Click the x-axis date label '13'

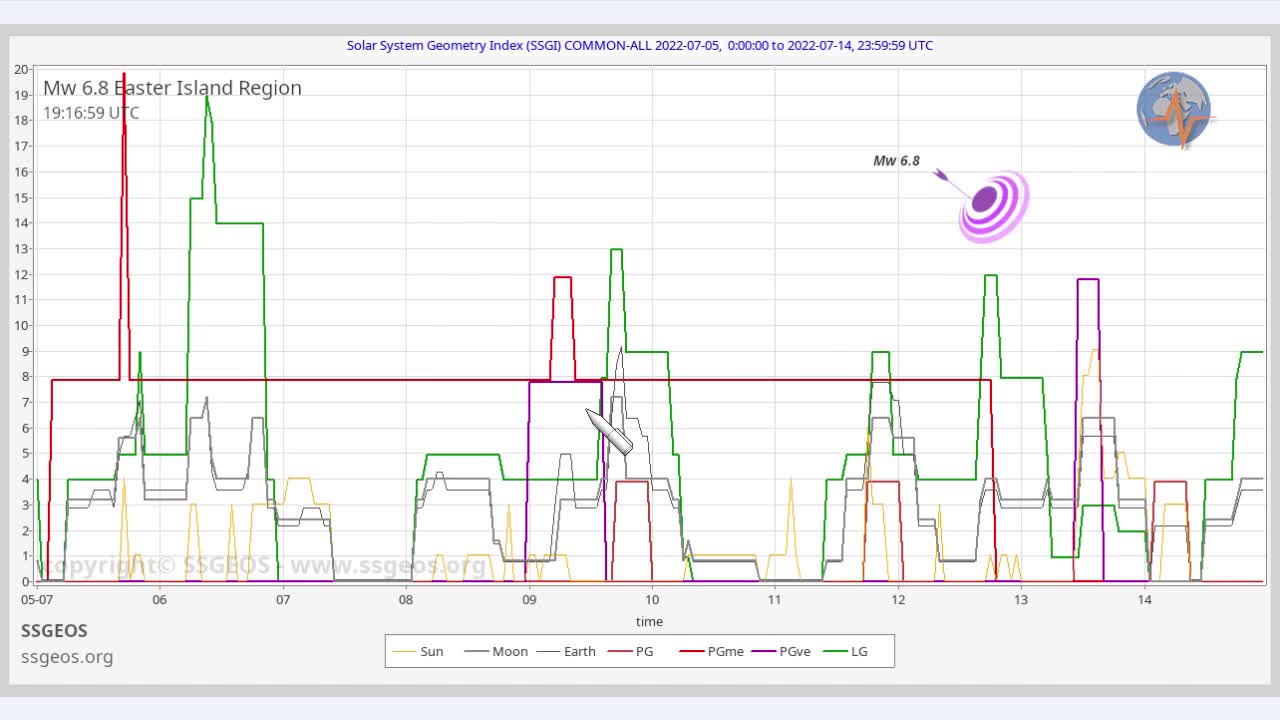tap(1021, 599)
